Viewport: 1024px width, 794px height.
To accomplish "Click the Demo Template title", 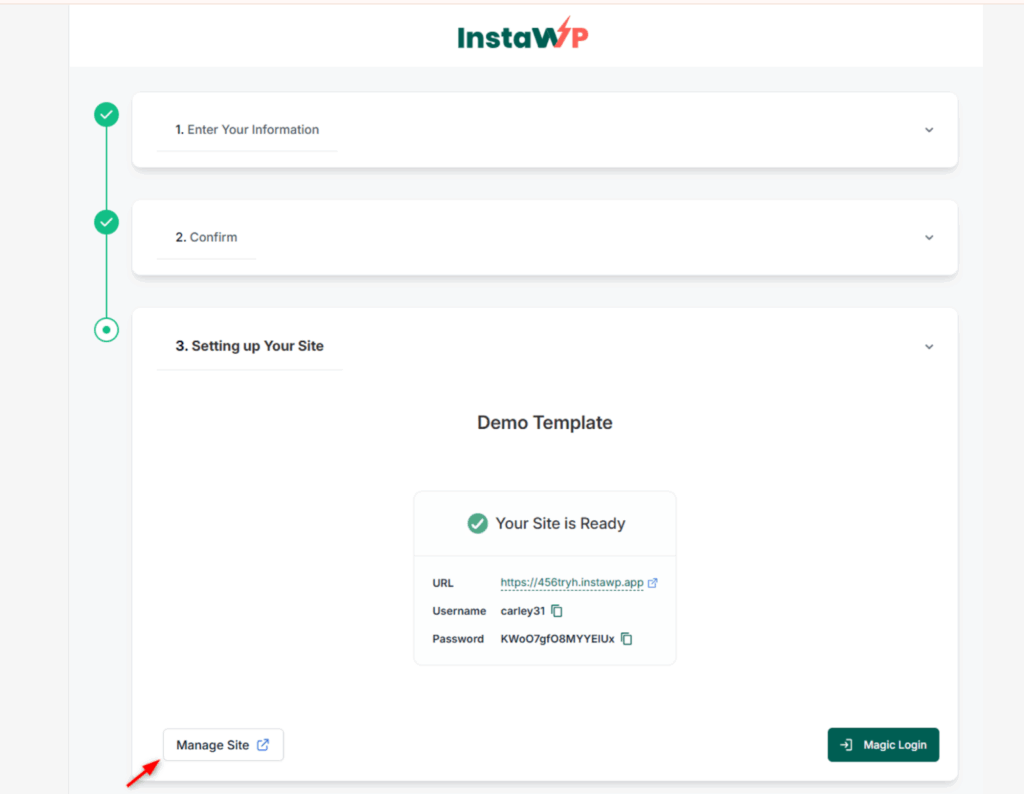I will pyautogui.click(x=545, y=422).
